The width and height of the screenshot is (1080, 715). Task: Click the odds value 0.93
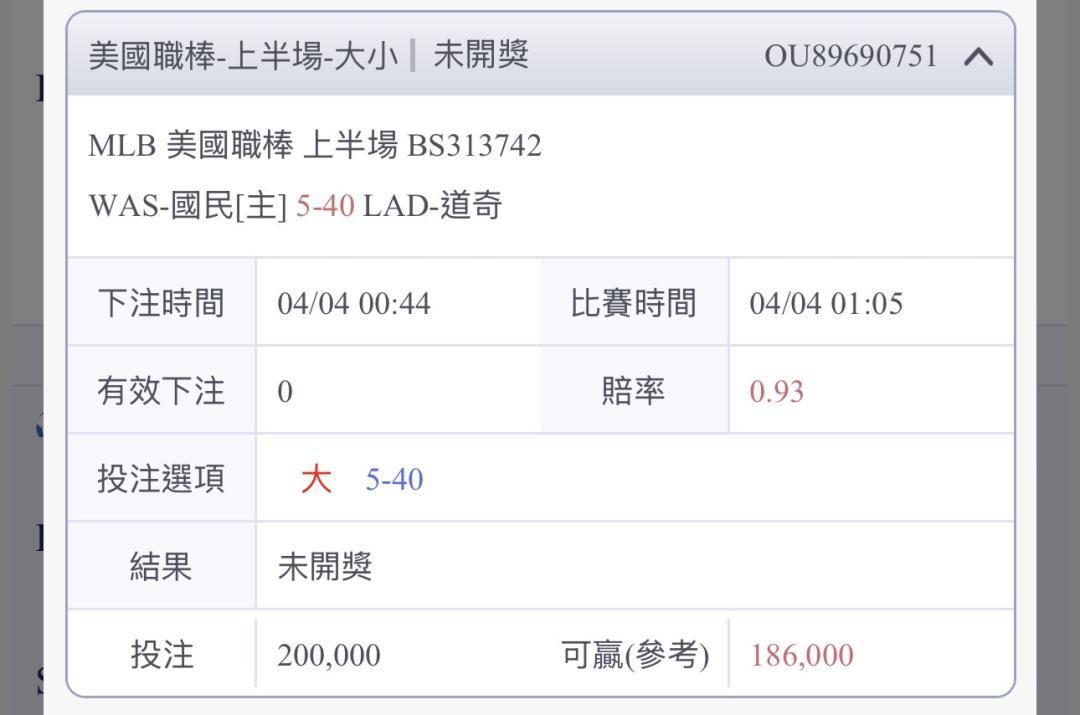click(x=777, y=392)
